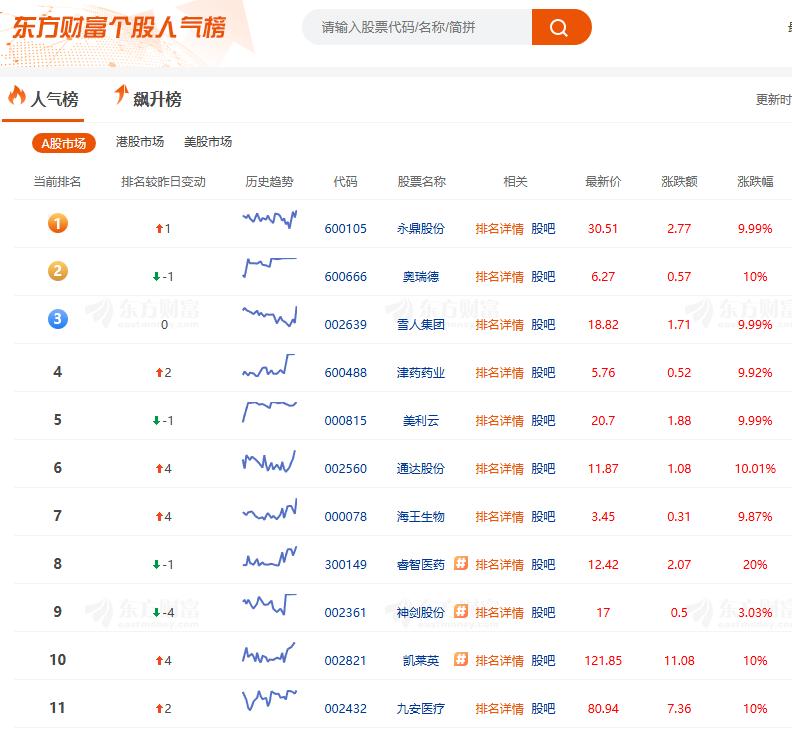Open the 通达股份 stock name link
Viewport: 792px width, 729px height.
point(421,469)
